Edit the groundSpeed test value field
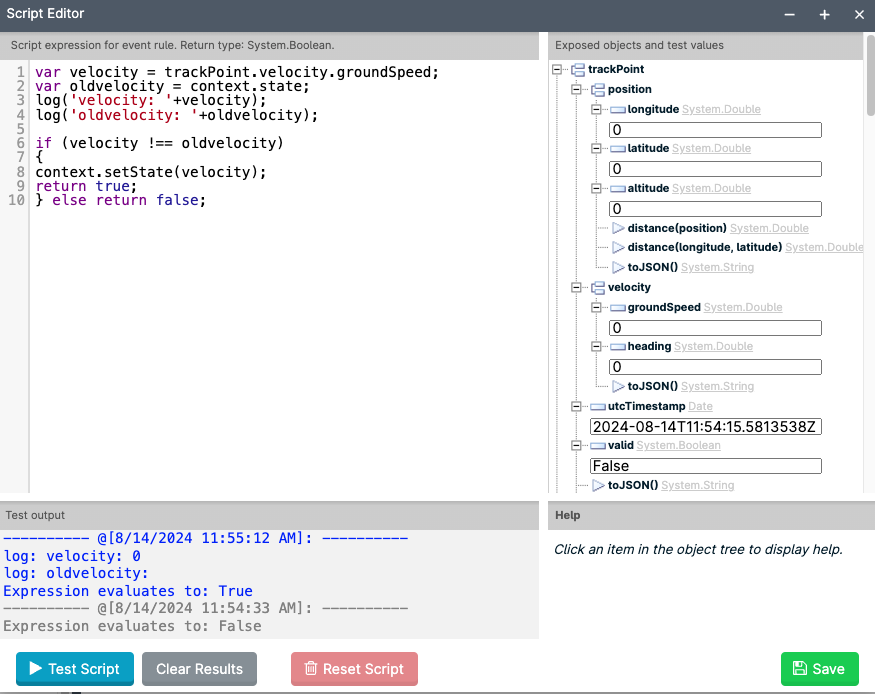Image resolution: width=875 pixels, height=694 pixels. point(715,328)
